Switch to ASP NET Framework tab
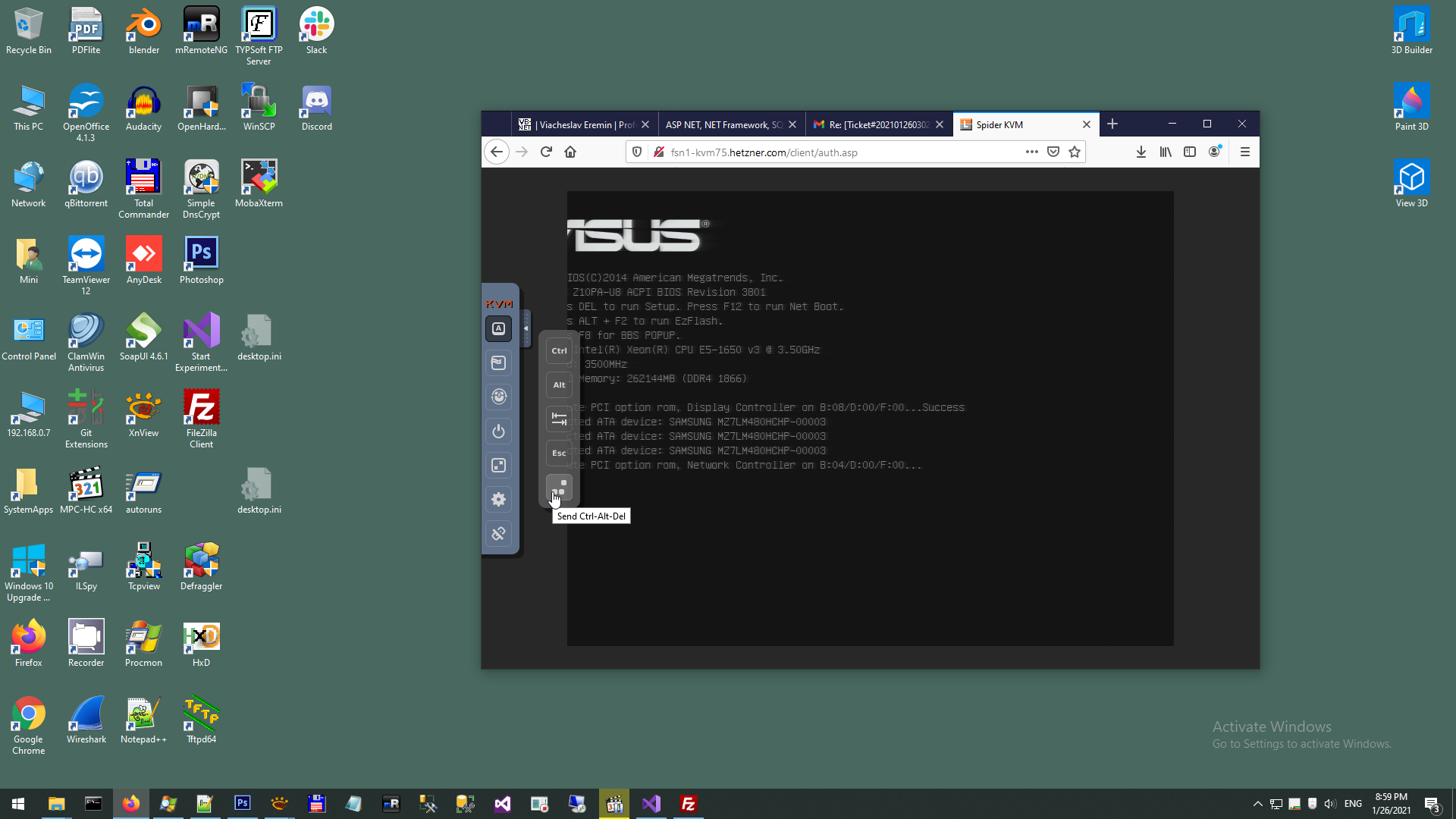Viewport: 1456px width, 819px height. [723, 125]
